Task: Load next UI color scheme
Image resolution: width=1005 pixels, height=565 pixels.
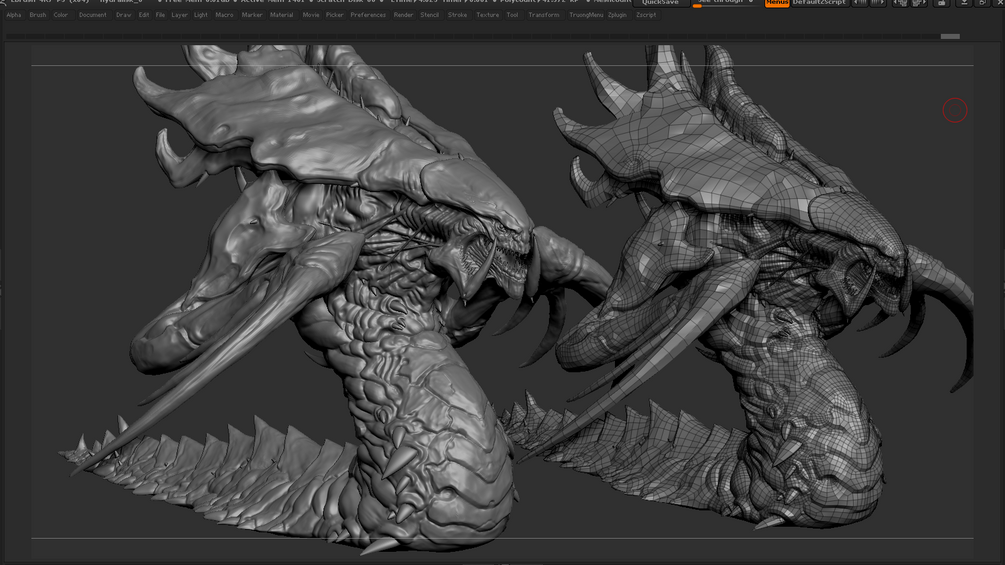Action: (x=919, y=3)
